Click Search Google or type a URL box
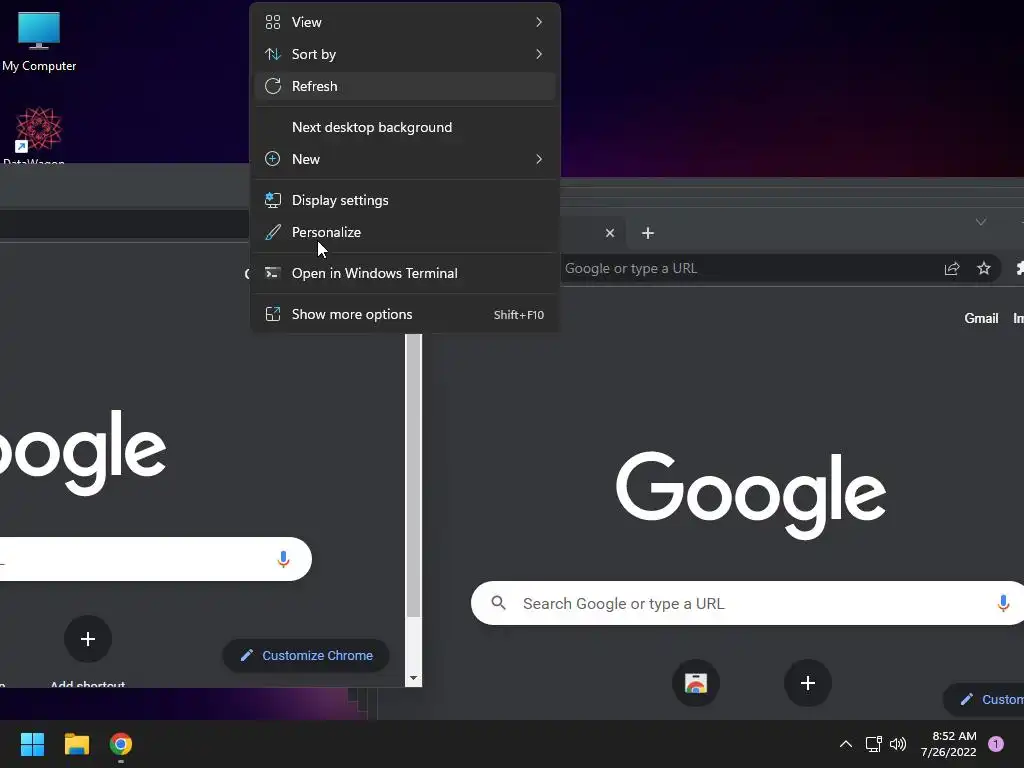The height and width of the screenshot is (768, 1024). tap(748, 603)
